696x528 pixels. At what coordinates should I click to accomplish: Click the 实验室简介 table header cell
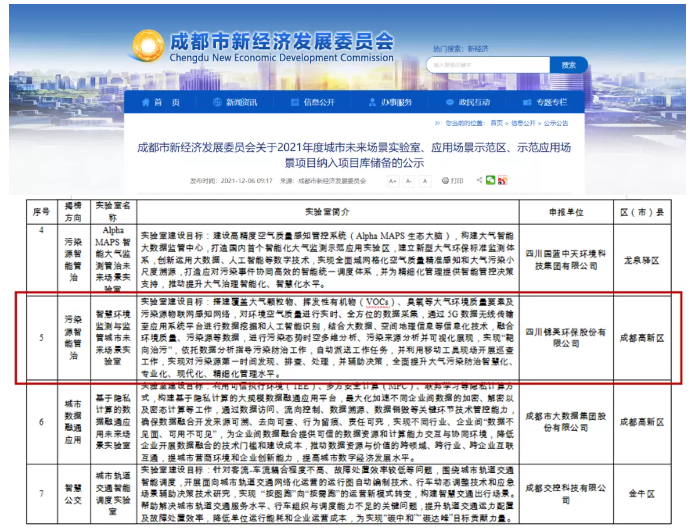[328, 212]
